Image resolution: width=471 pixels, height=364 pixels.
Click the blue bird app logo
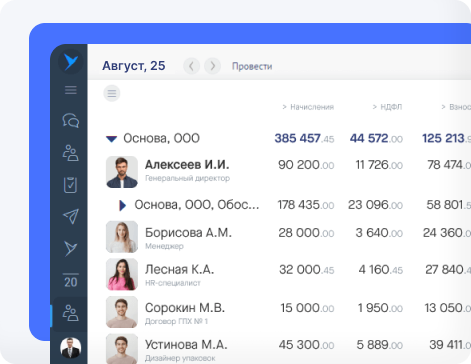tap(71, 62)
